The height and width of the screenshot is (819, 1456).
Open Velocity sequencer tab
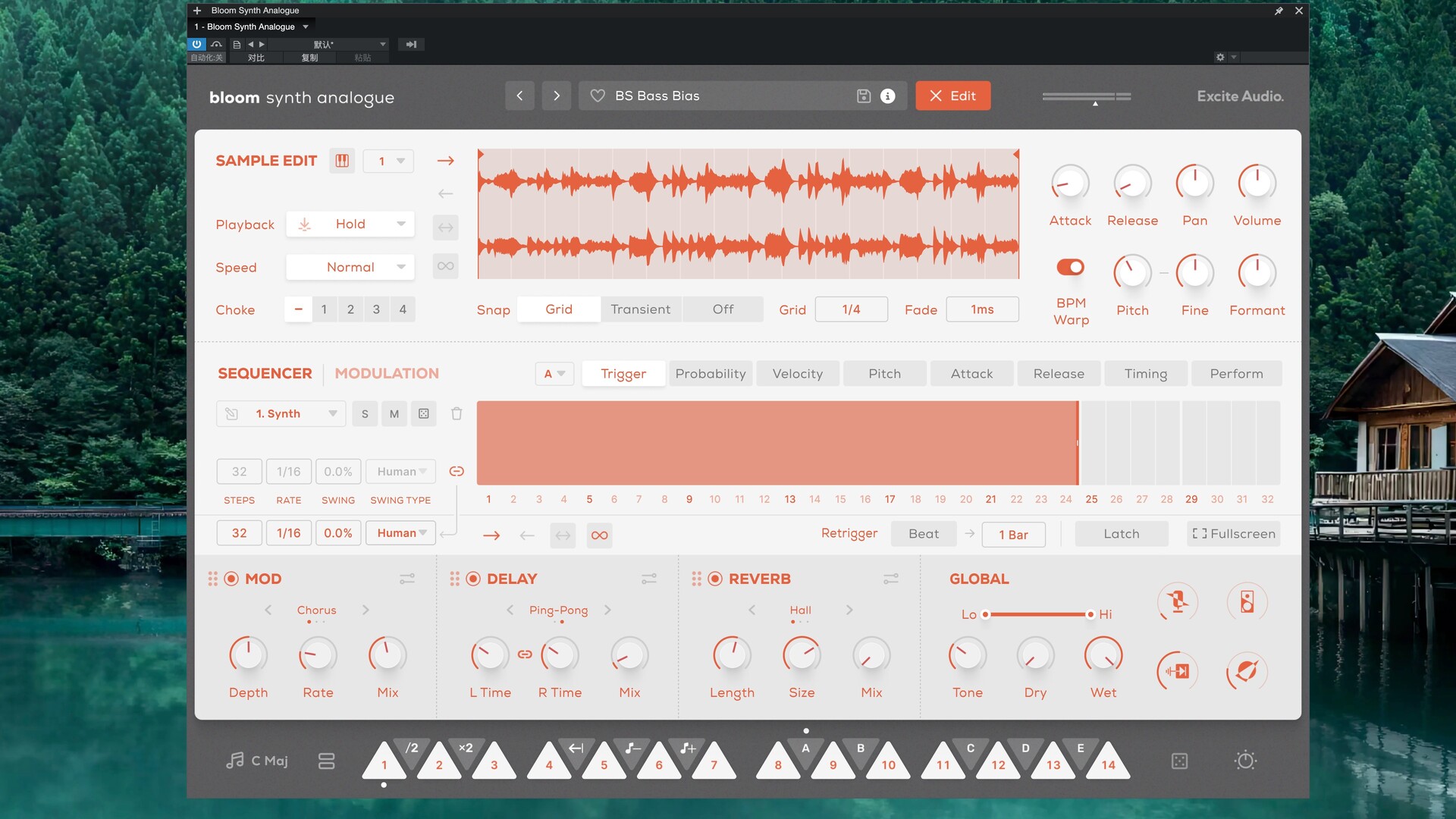coord(798,373)
